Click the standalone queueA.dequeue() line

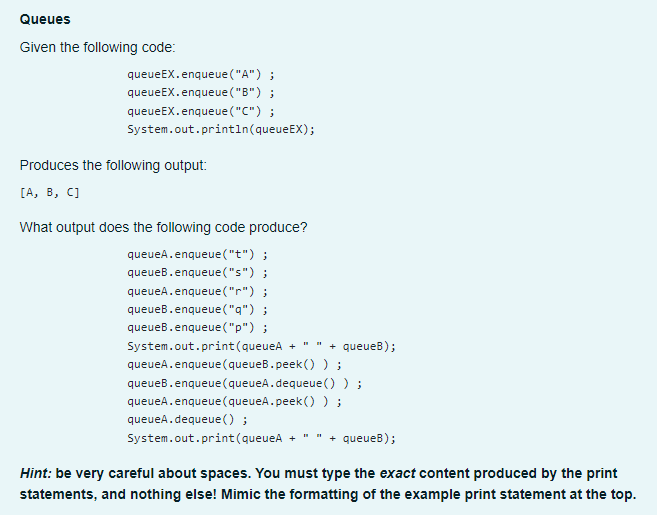(x=187, y=419)
